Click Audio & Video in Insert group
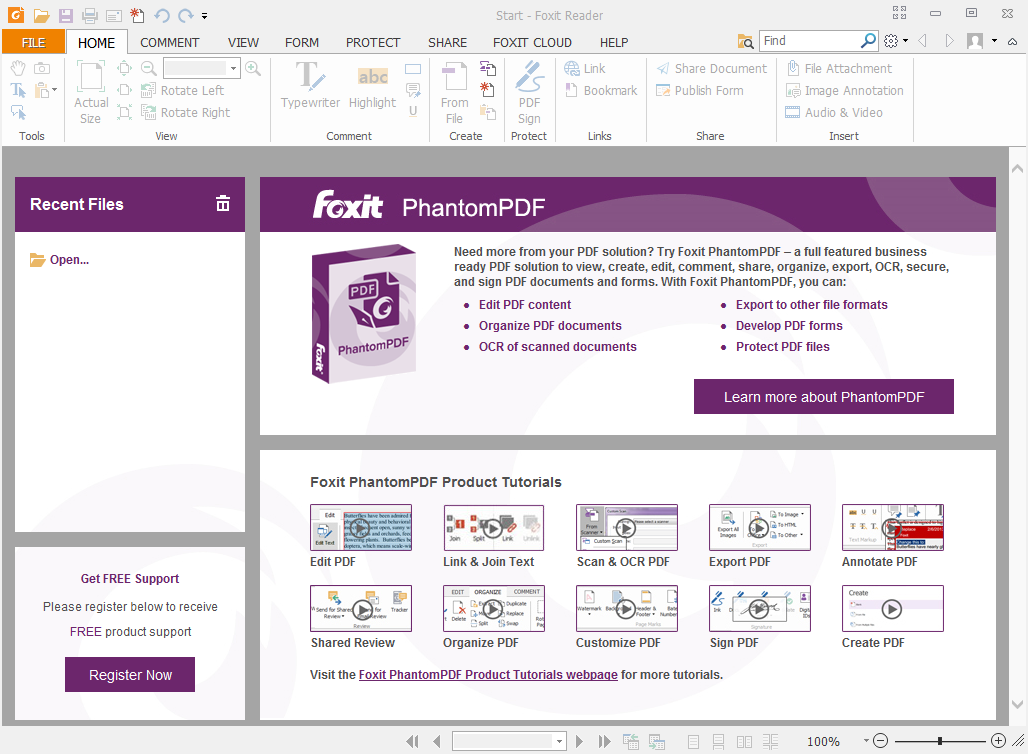The image size is (1028, 754). (x=834, y=112)
